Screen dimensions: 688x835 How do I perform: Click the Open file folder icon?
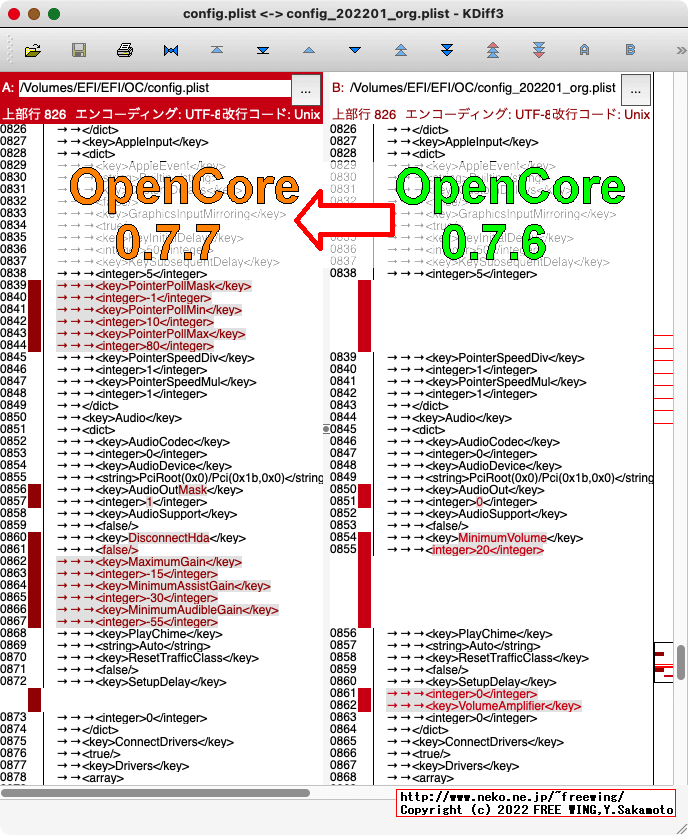point(33,51)
